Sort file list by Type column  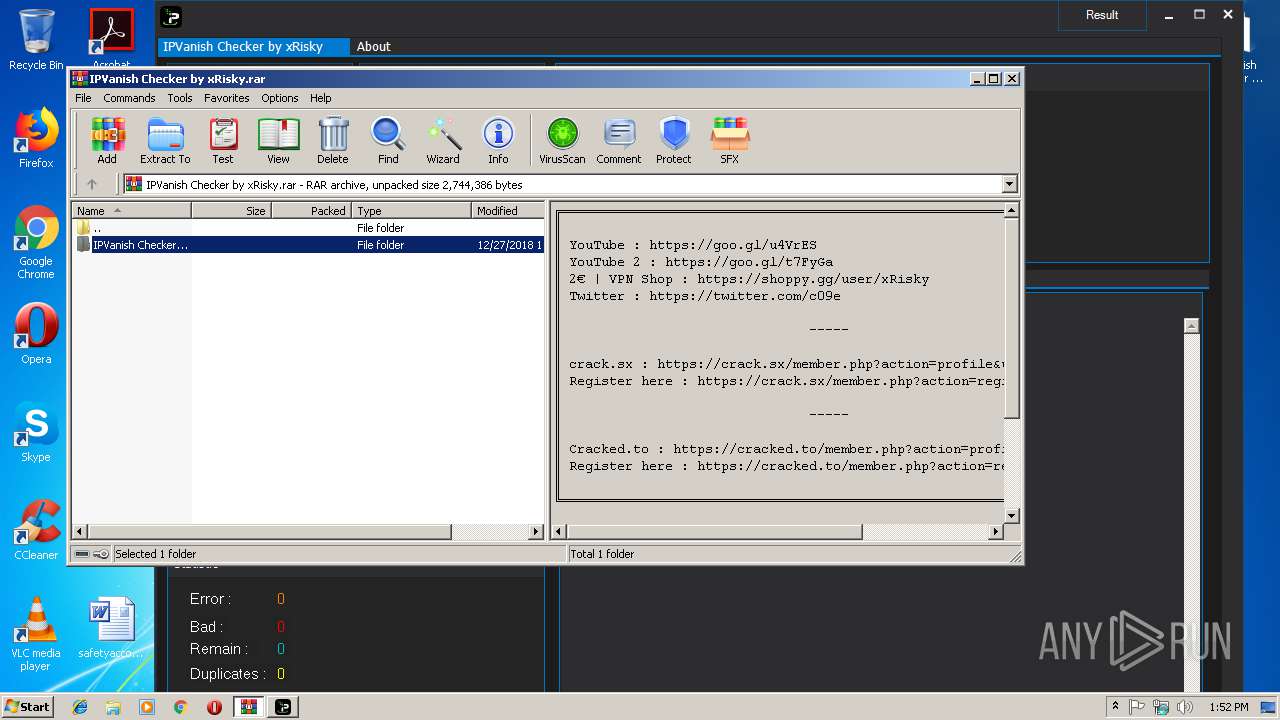[411, 210]
